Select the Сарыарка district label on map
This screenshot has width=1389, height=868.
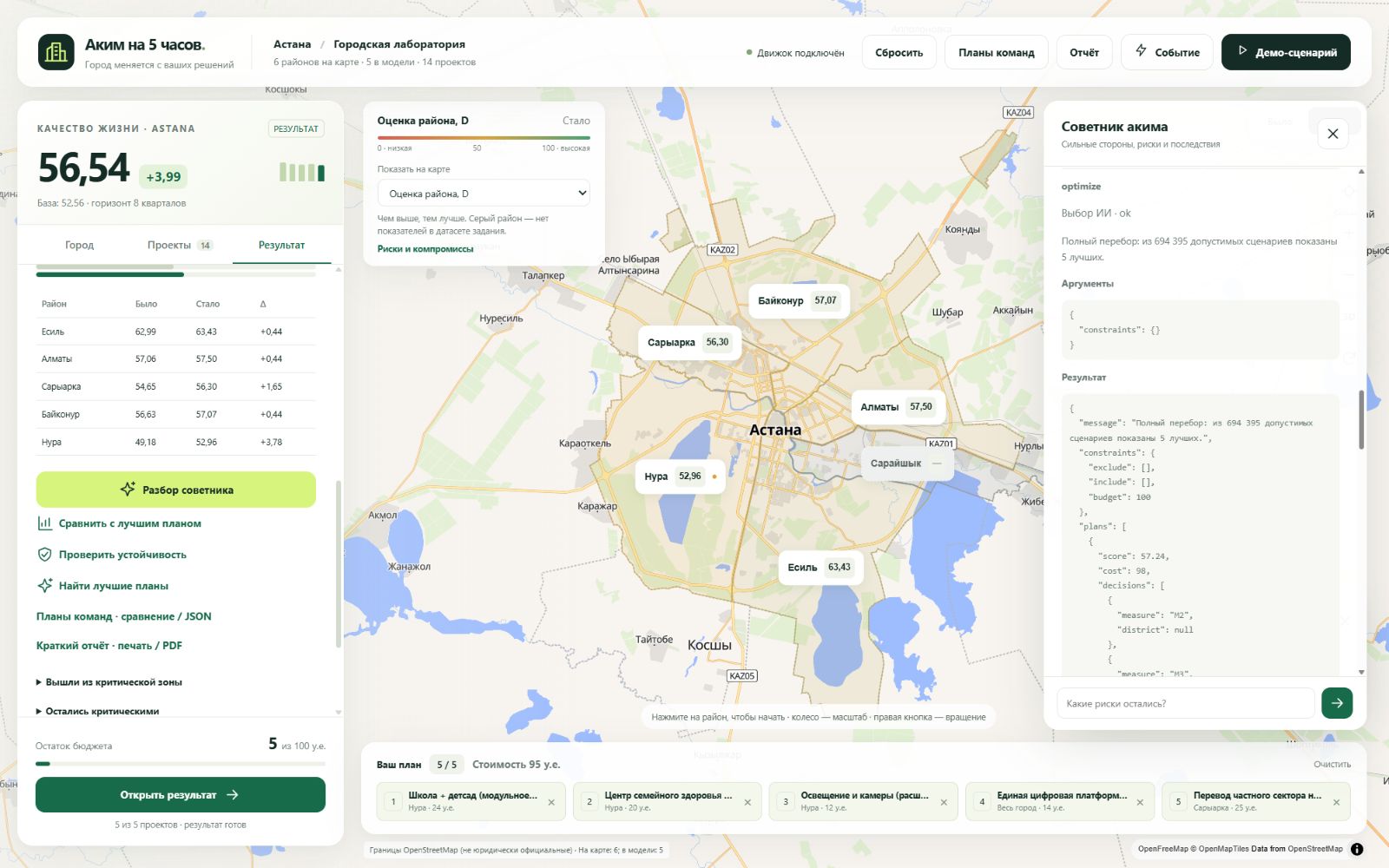pyautogui.click(x=688, y=342)
